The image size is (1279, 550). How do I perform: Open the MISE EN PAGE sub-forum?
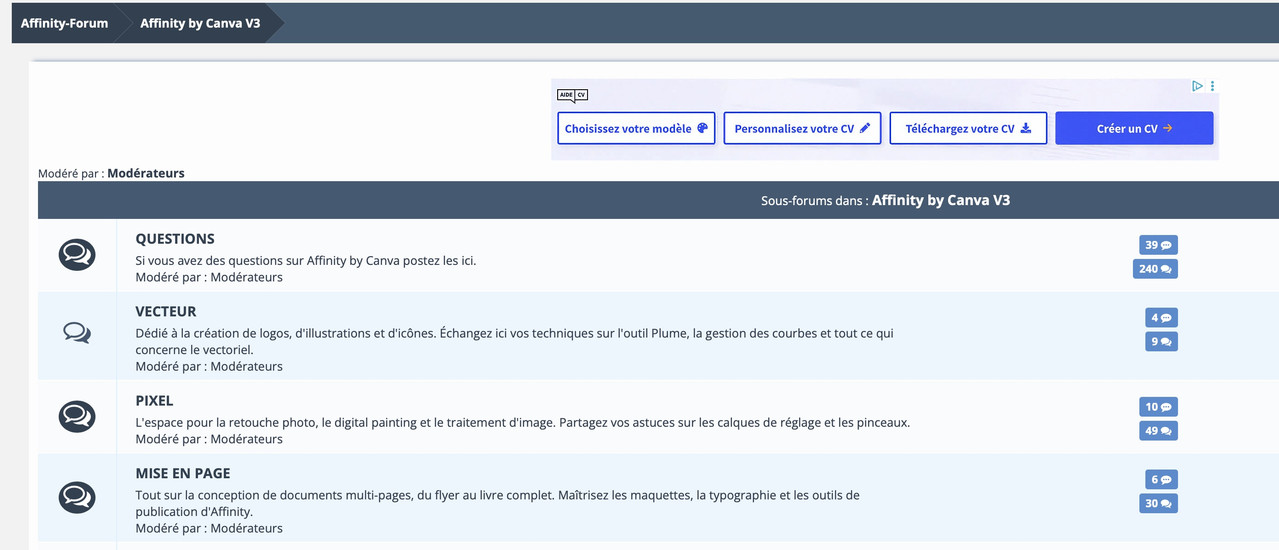coord(183,474)
